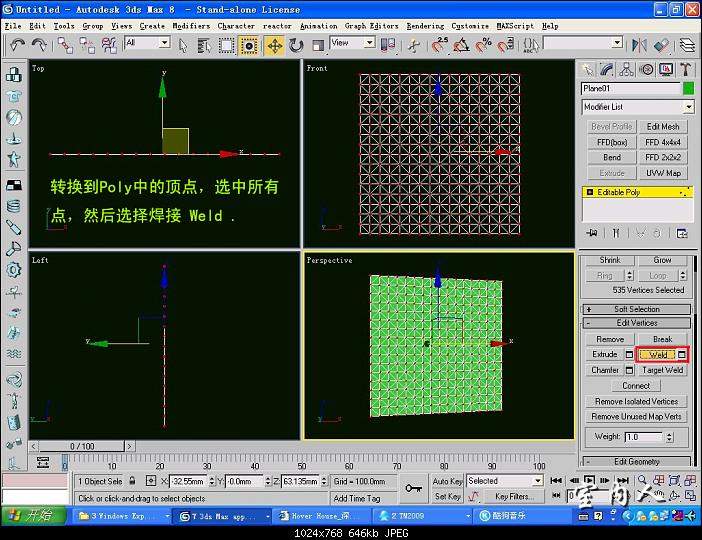Switch to the Hierarchy command panel tab
The width and height of the screenshot is (702, 540).
626,69
